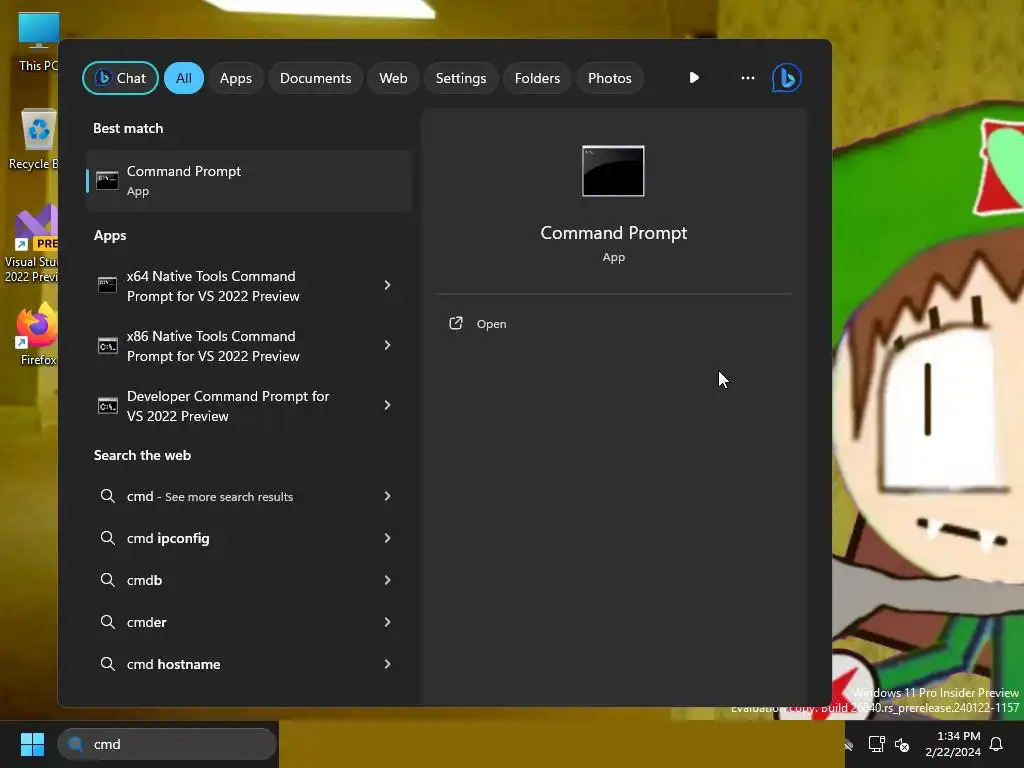1024x768 pixels.
Task: Click the Developer Command Prompt app icon
Action: click(107, 406)
